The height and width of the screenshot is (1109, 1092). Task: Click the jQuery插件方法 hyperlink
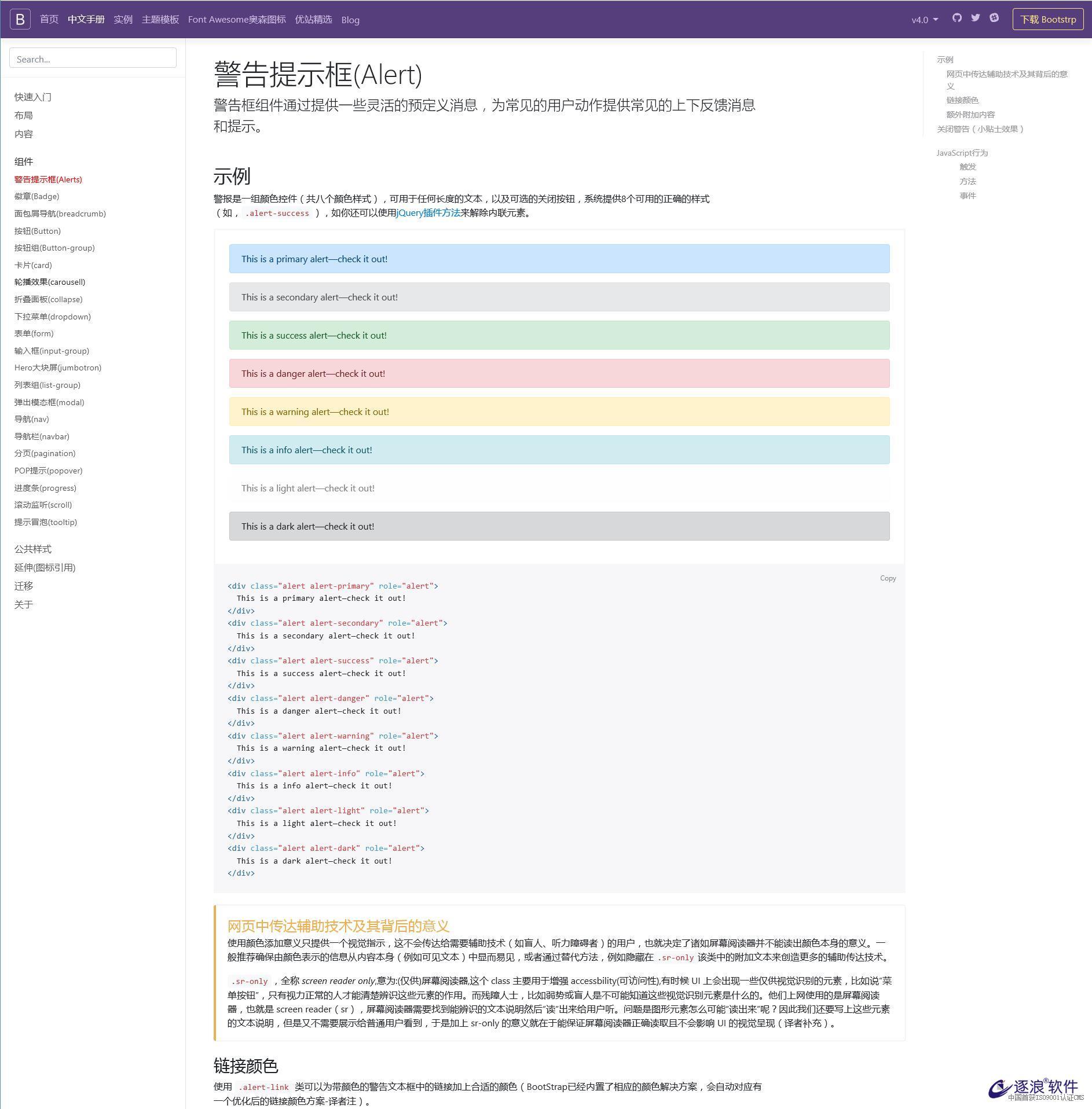[x=428, y=213]
